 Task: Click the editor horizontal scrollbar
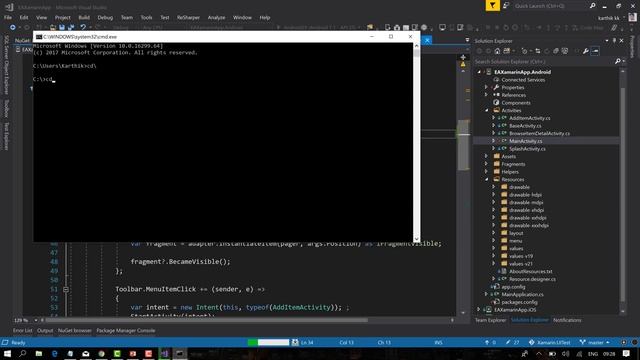pyautogui.click(x=248, y=320)
